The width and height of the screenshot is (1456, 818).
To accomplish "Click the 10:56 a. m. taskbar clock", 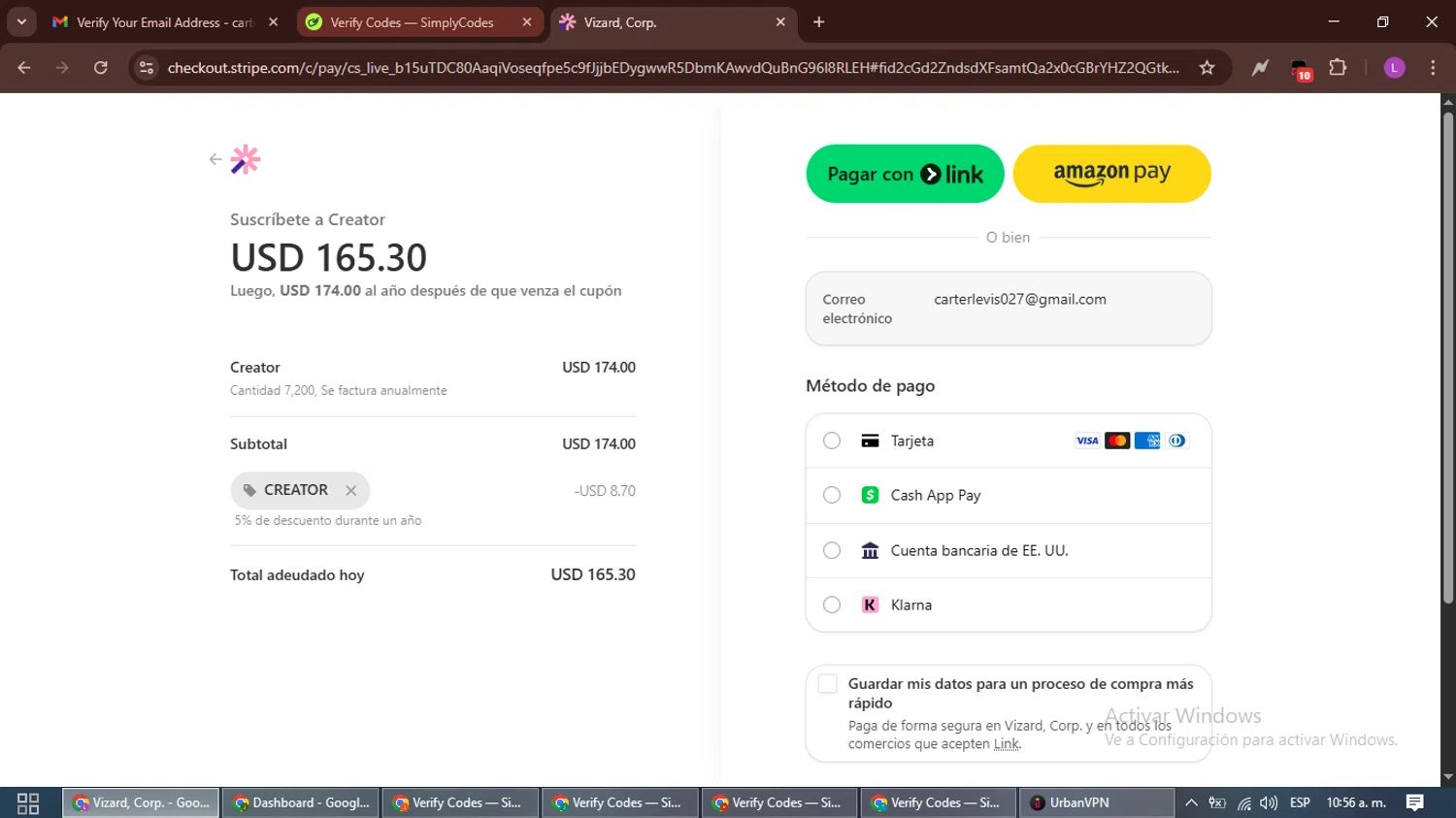I will click(x=1356, y=803).
